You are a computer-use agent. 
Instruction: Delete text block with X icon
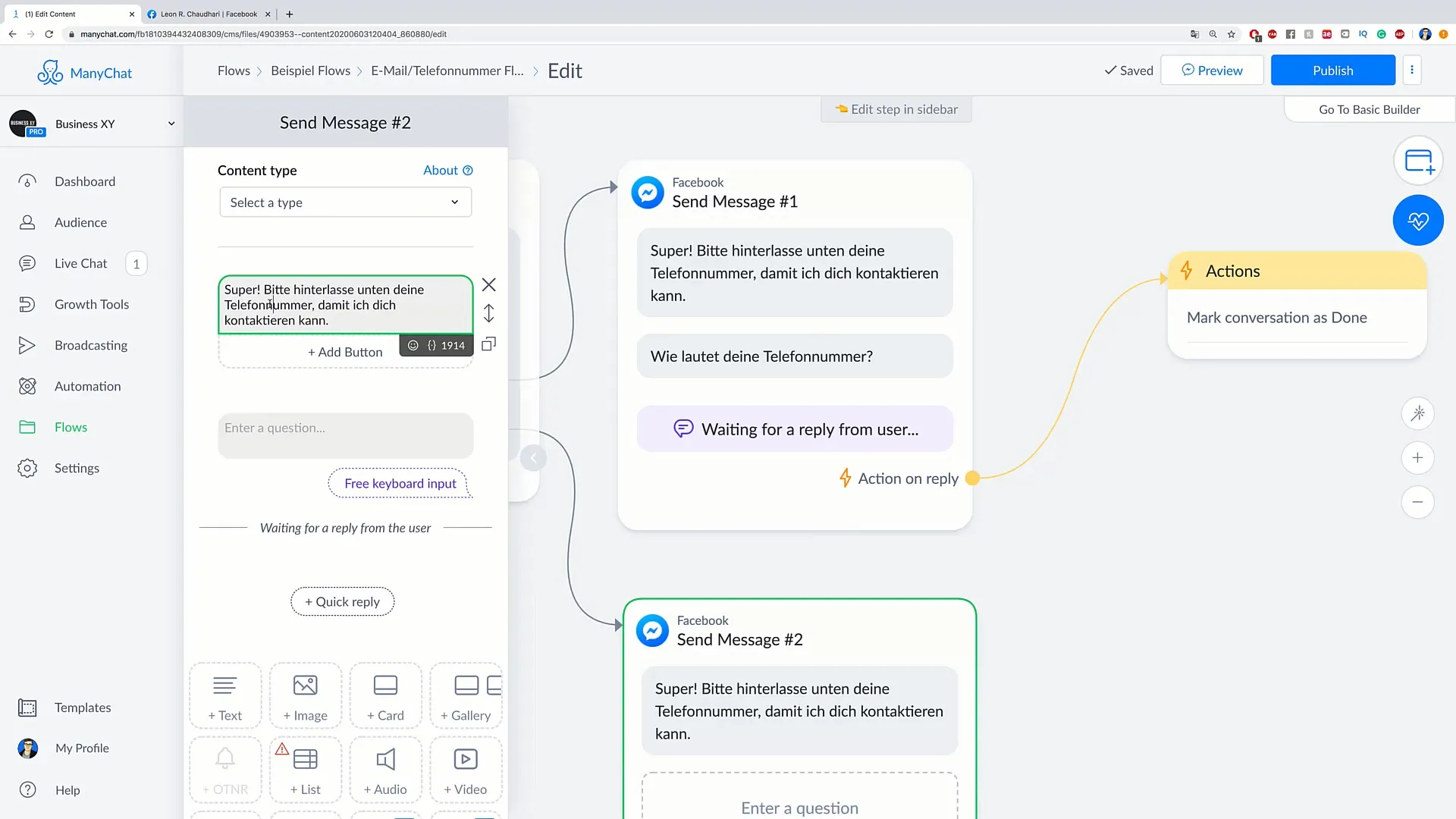click(489, 284)
